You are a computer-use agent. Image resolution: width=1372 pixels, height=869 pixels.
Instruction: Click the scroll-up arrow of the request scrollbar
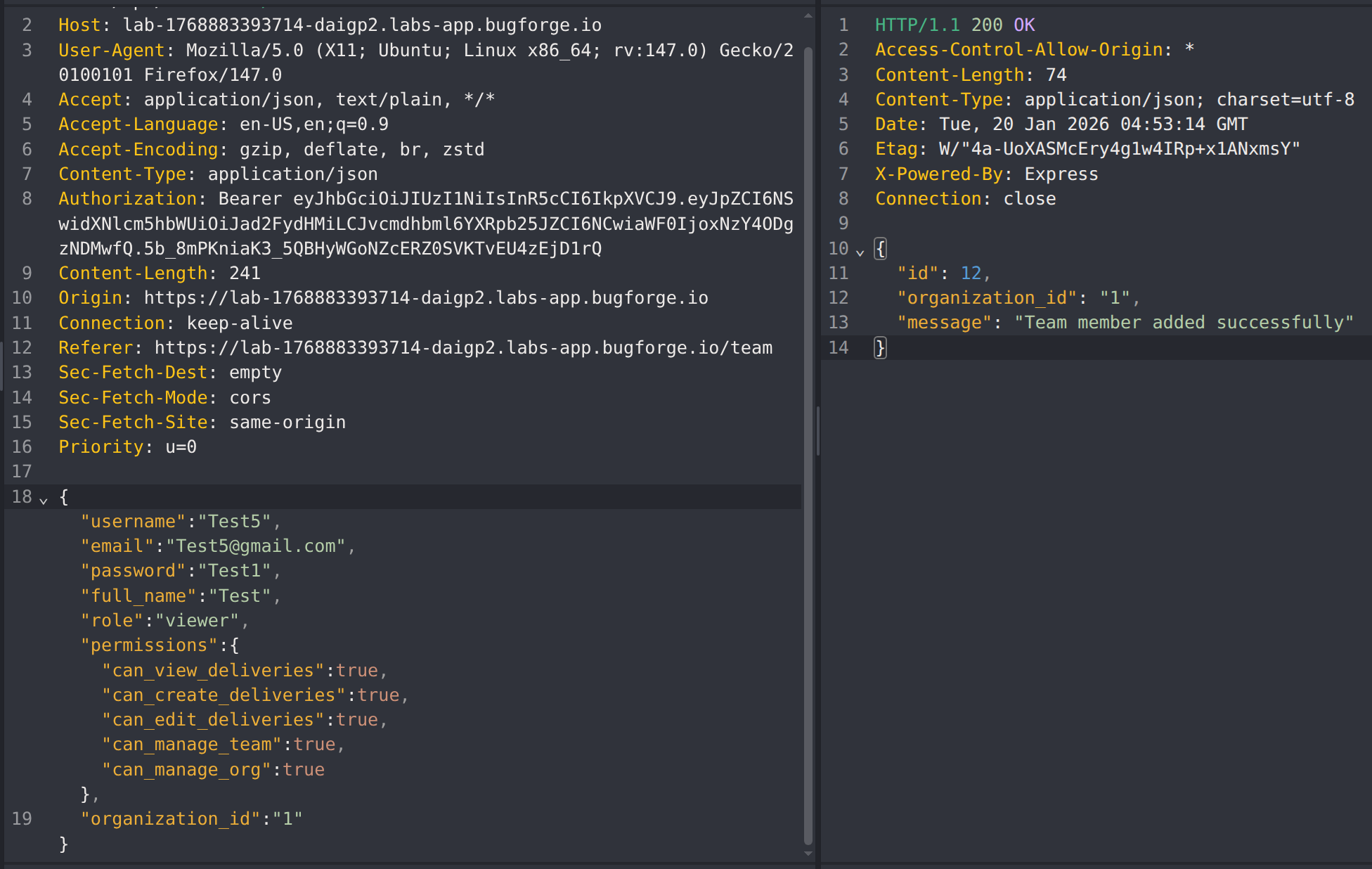[x=808, y=15]
